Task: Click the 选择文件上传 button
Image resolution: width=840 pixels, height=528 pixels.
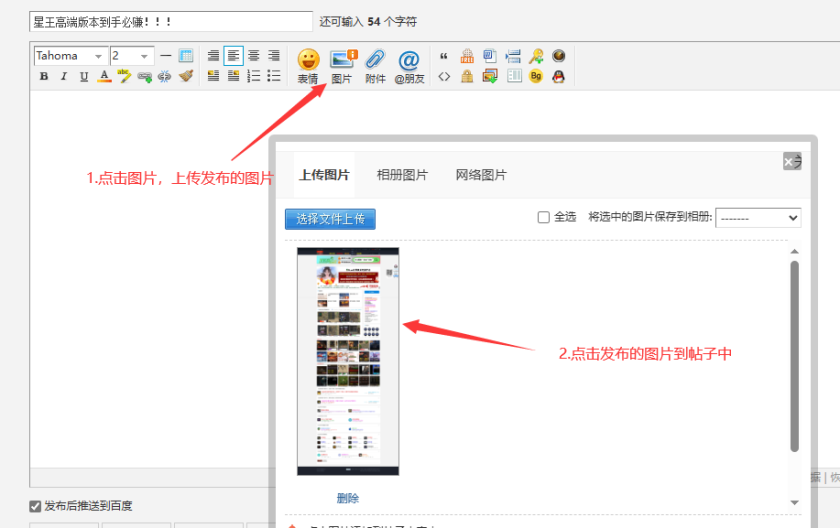Action: tap(330, 218)
